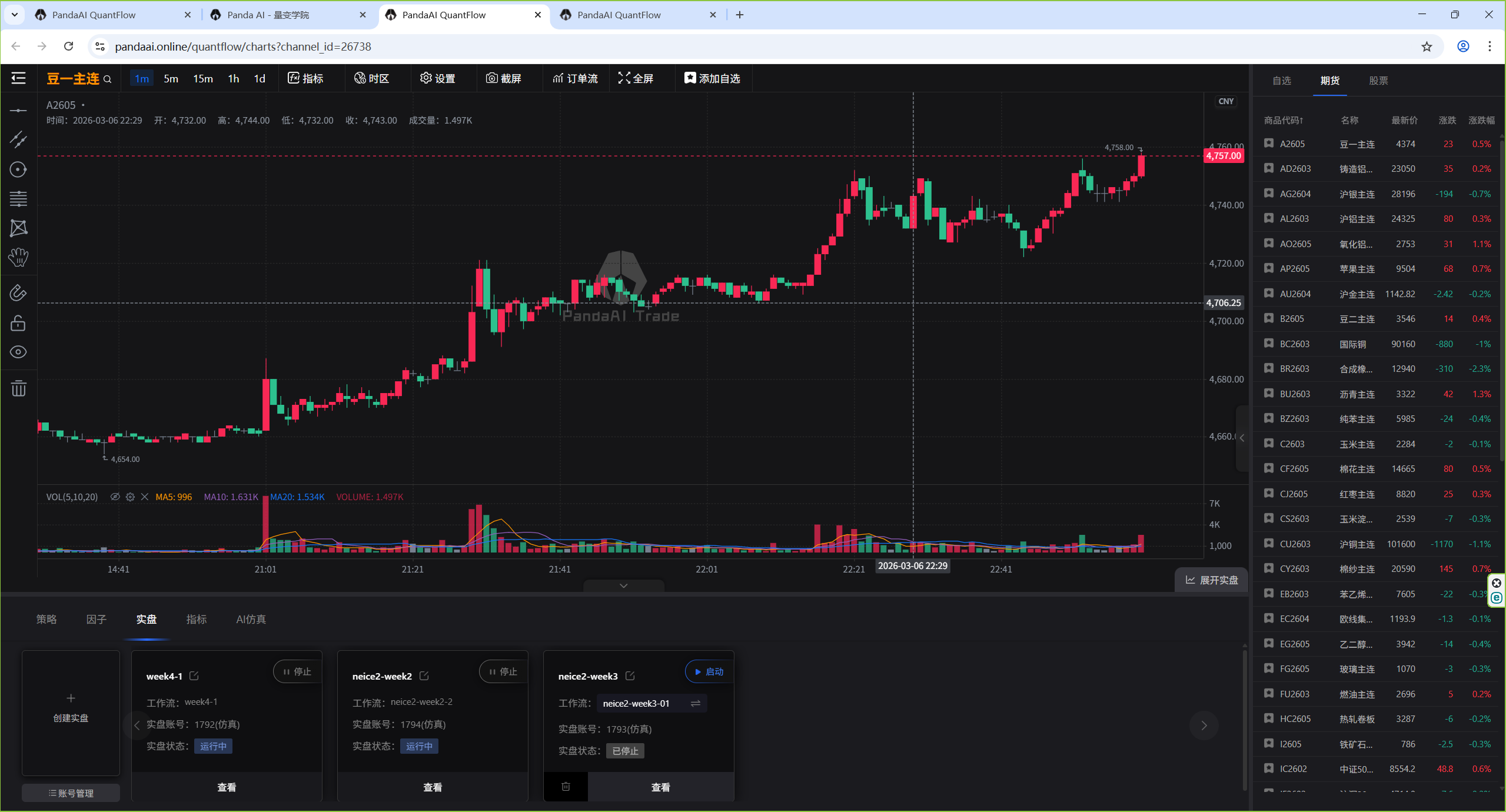Image resolution: width=1506 pixels, height=812 pixels.
Task: Edit the neice2-week2 name icon
Action: [424, 676]
